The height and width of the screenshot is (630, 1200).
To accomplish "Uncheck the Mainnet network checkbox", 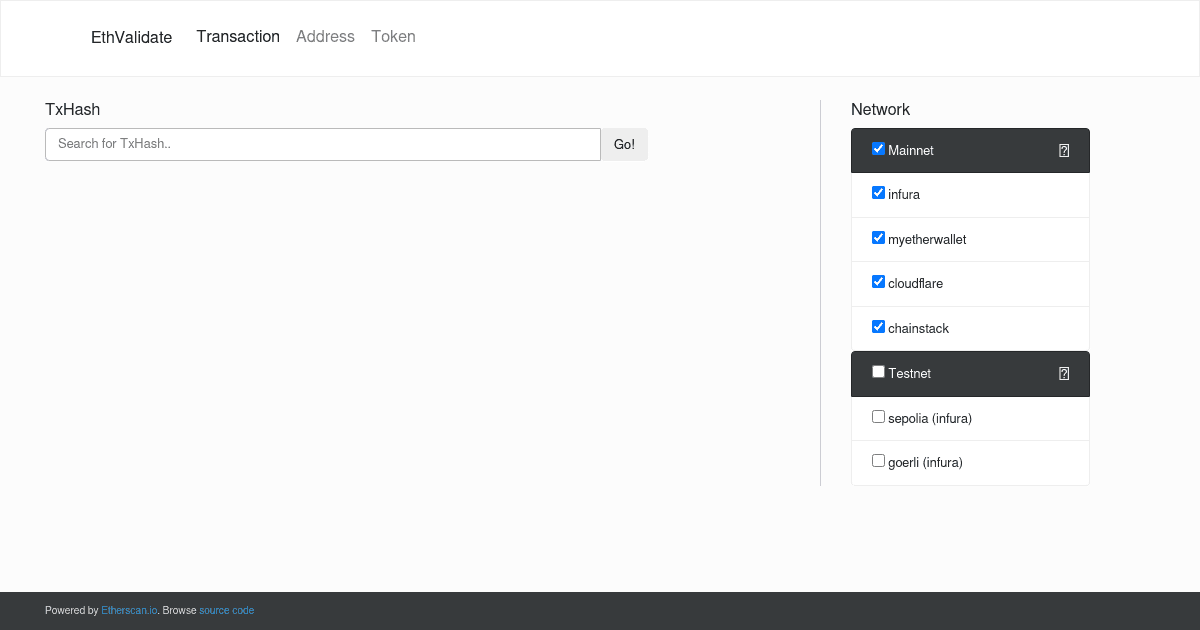I will click(x=878, y=148).
